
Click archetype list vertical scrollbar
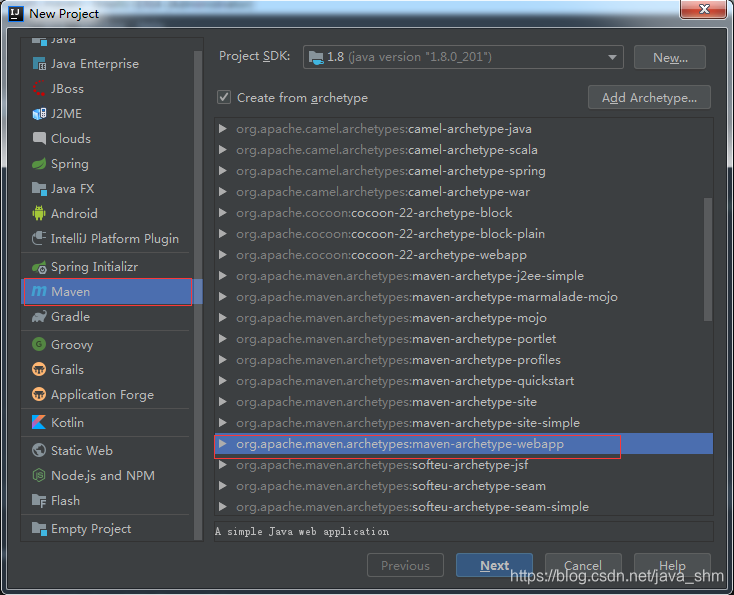click(708, 260)
